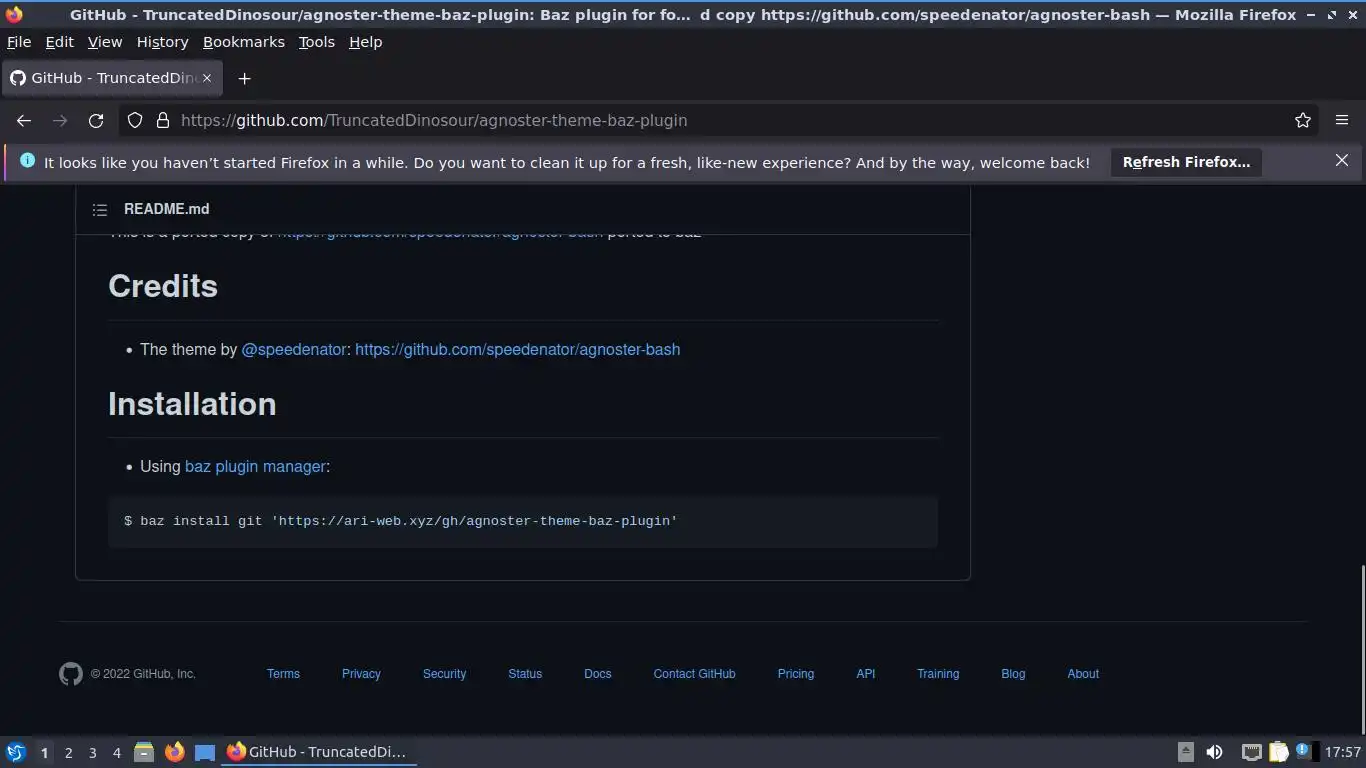
Task: Dismiss the refresh Firefox notification bar
Action: click(x=1342, y=160)
